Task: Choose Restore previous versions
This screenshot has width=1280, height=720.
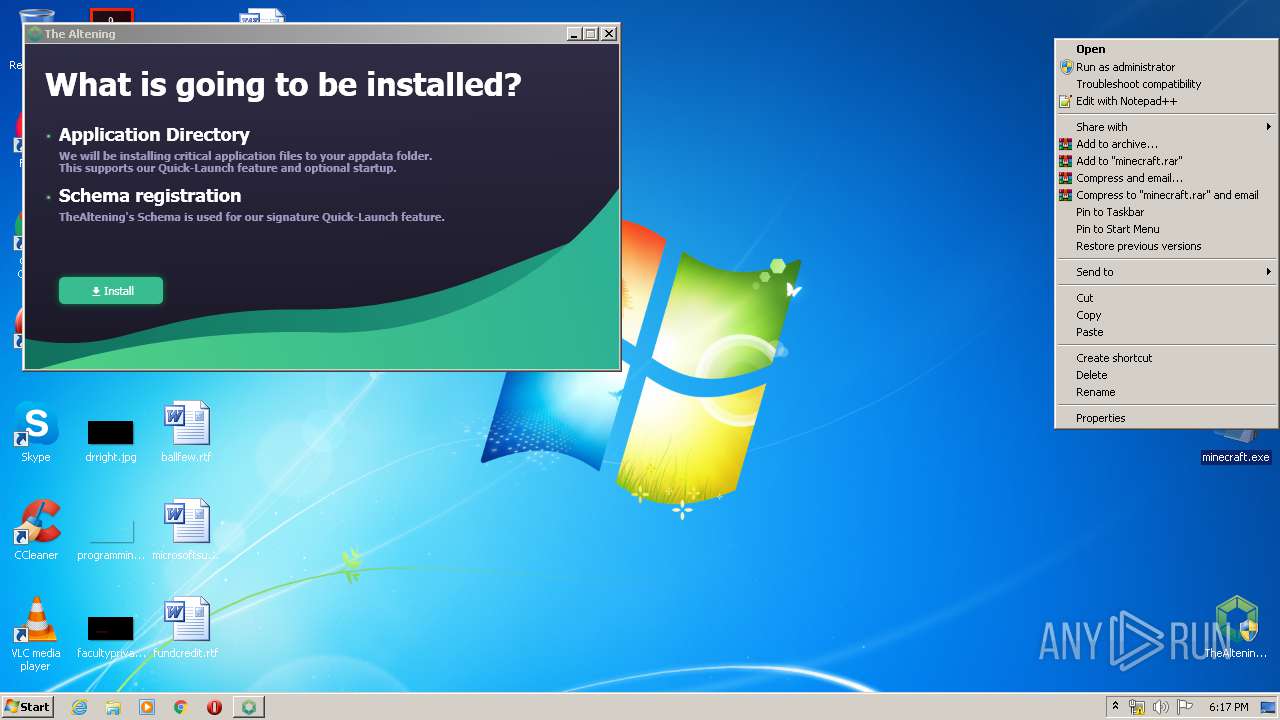Action: coord(1166,246)
